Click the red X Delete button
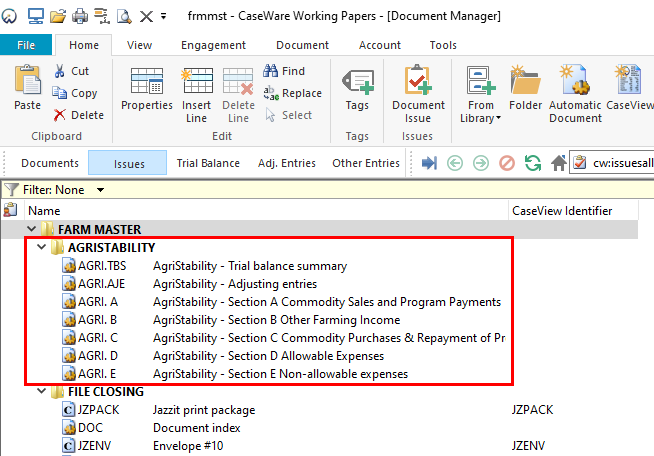 [78, 115]
